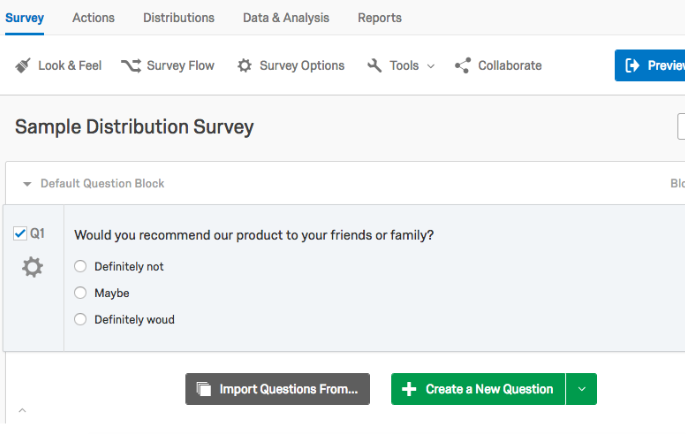The height and width of the screenshot is (434, 697).
Task: Click the blue Preview button
Action: coord(650,65)
